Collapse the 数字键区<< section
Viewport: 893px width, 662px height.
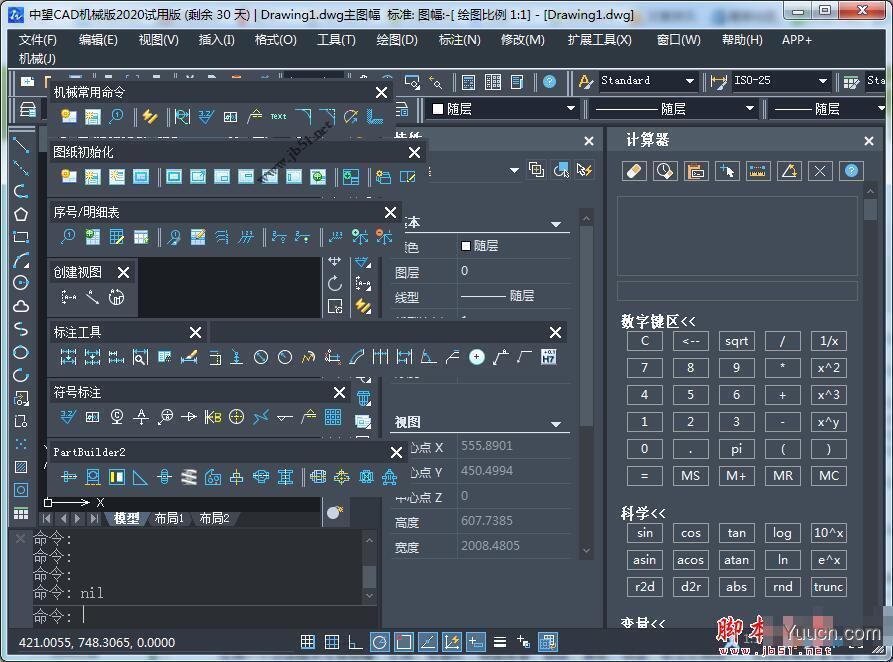pos(658,321)
